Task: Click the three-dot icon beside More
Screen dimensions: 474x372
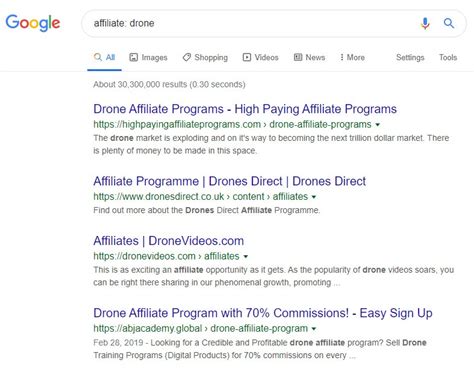Action: (342, 57)
